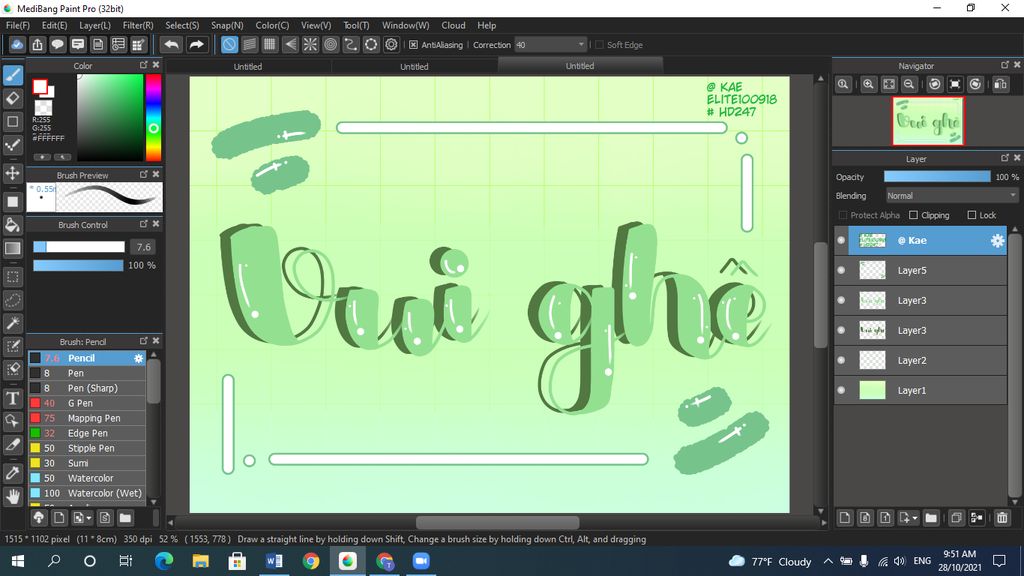The height and width of the screenshot is (576, 1024).
Task: Open Microsoft Word from the taskbar
Action: pyautogui.click(x=274, y=561)
